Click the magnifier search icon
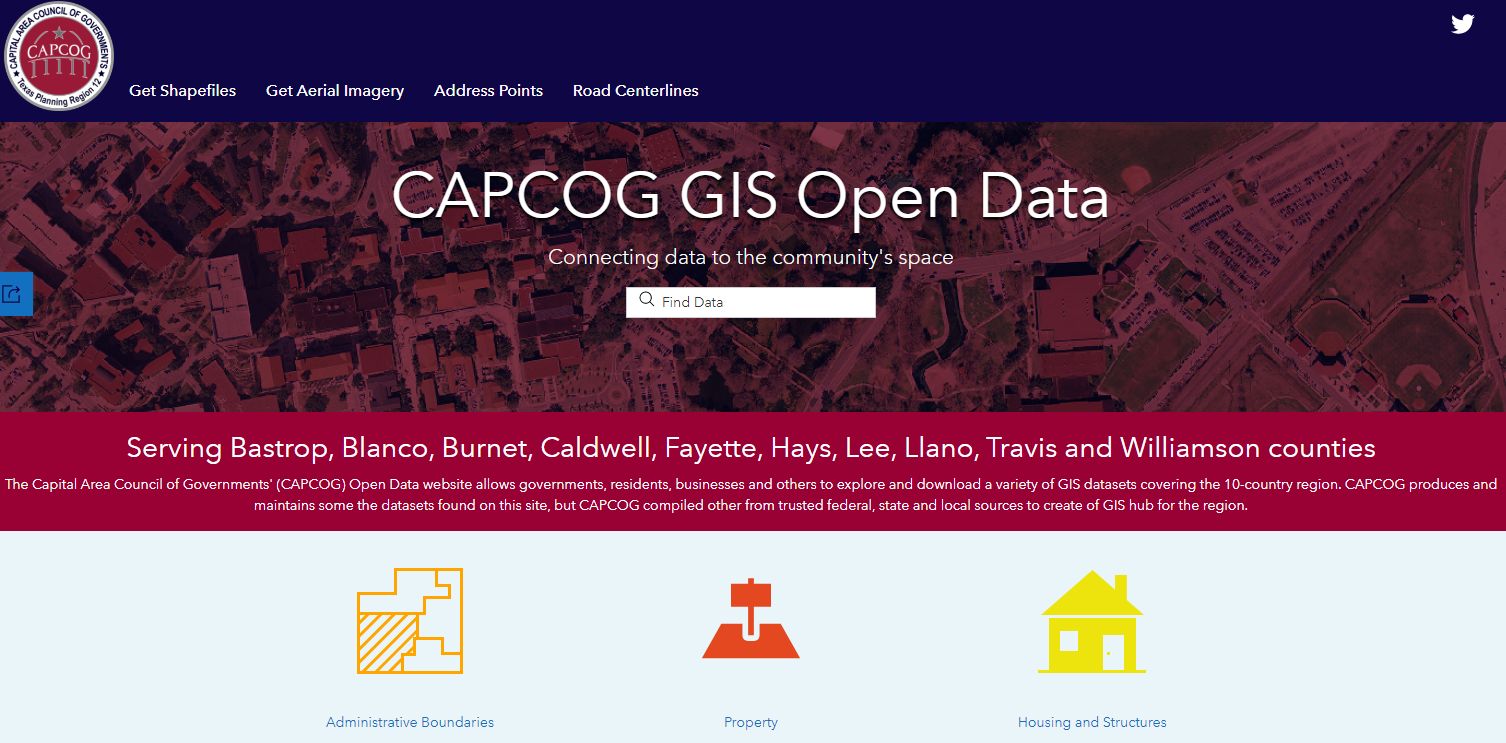1506x743 pixels. [646, 301]
